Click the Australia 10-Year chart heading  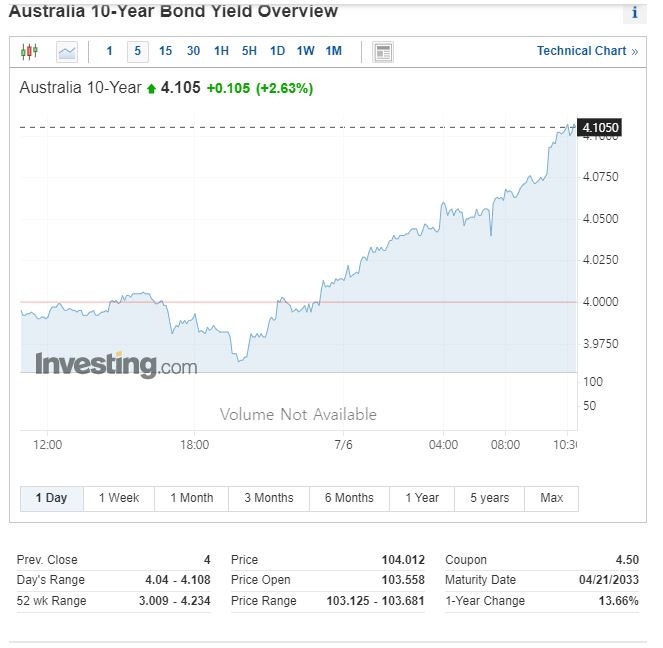pyautogui.click(x=80, y=88)
